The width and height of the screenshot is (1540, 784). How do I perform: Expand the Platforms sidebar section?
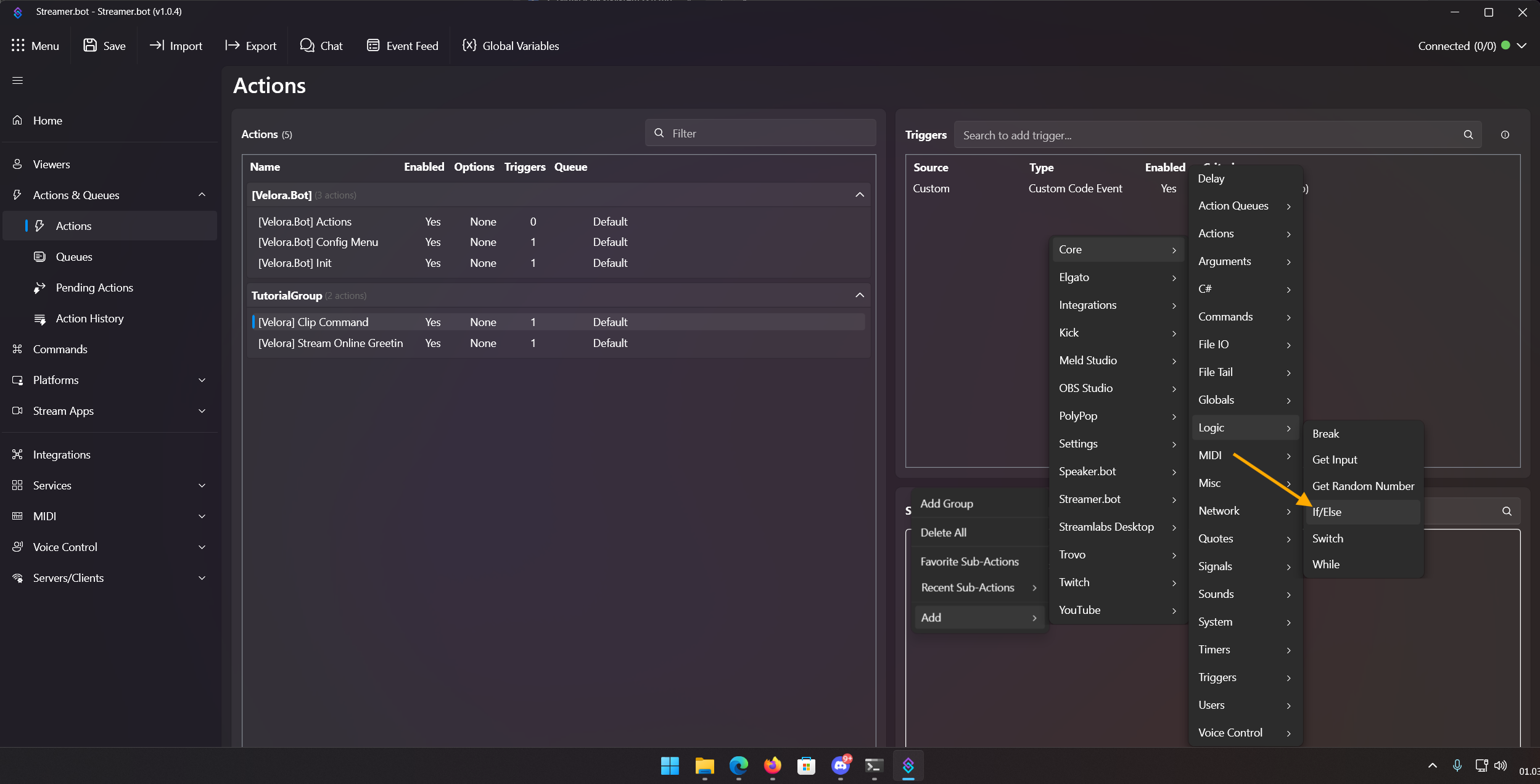coord(202,380)
